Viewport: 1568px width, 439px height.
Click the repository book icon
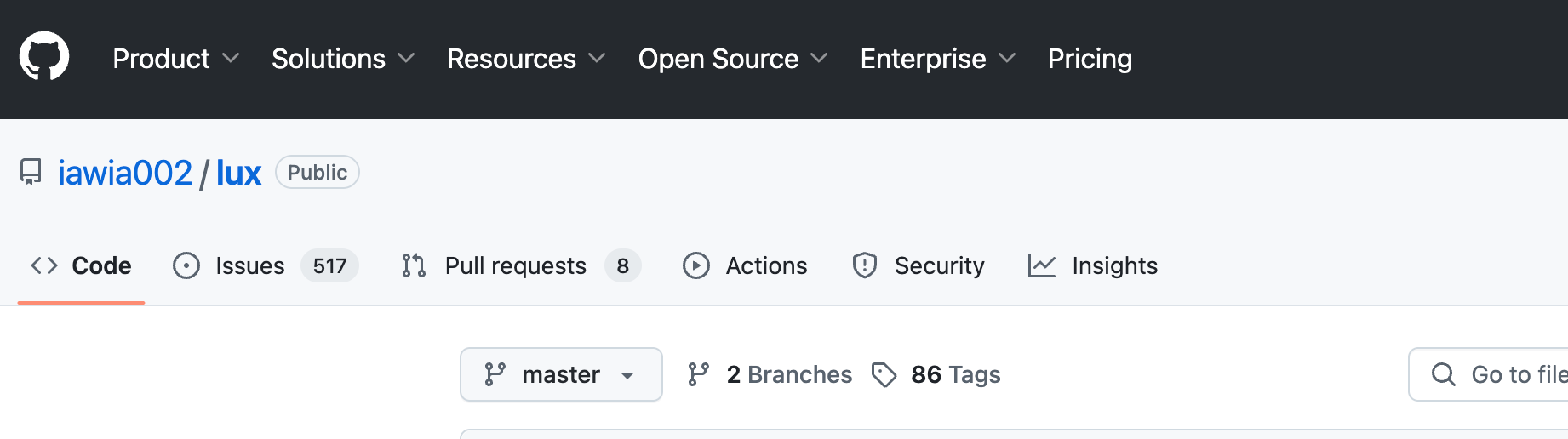point(31,173)
